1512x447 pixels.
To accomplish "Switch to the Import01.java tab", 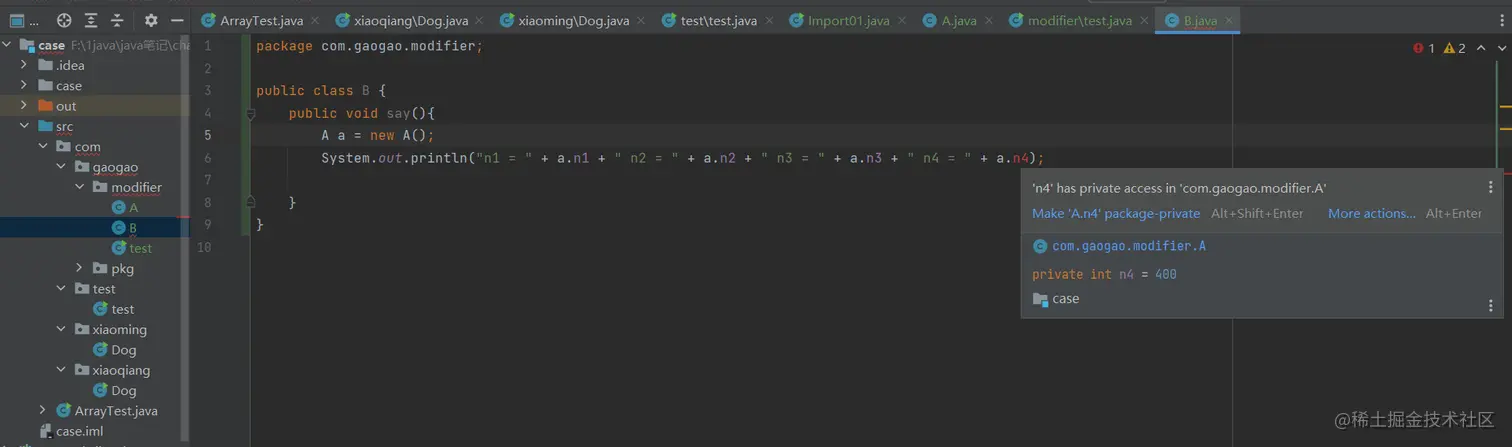I will click(x=849, y=20).
